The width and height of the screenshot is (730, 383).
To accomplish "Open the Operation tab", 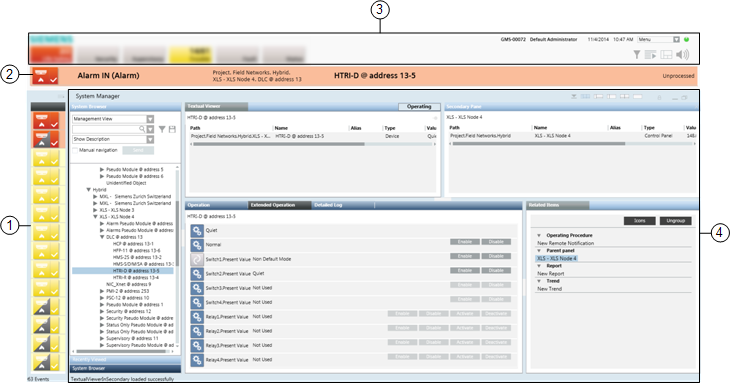I will click(x=199, y=205).
